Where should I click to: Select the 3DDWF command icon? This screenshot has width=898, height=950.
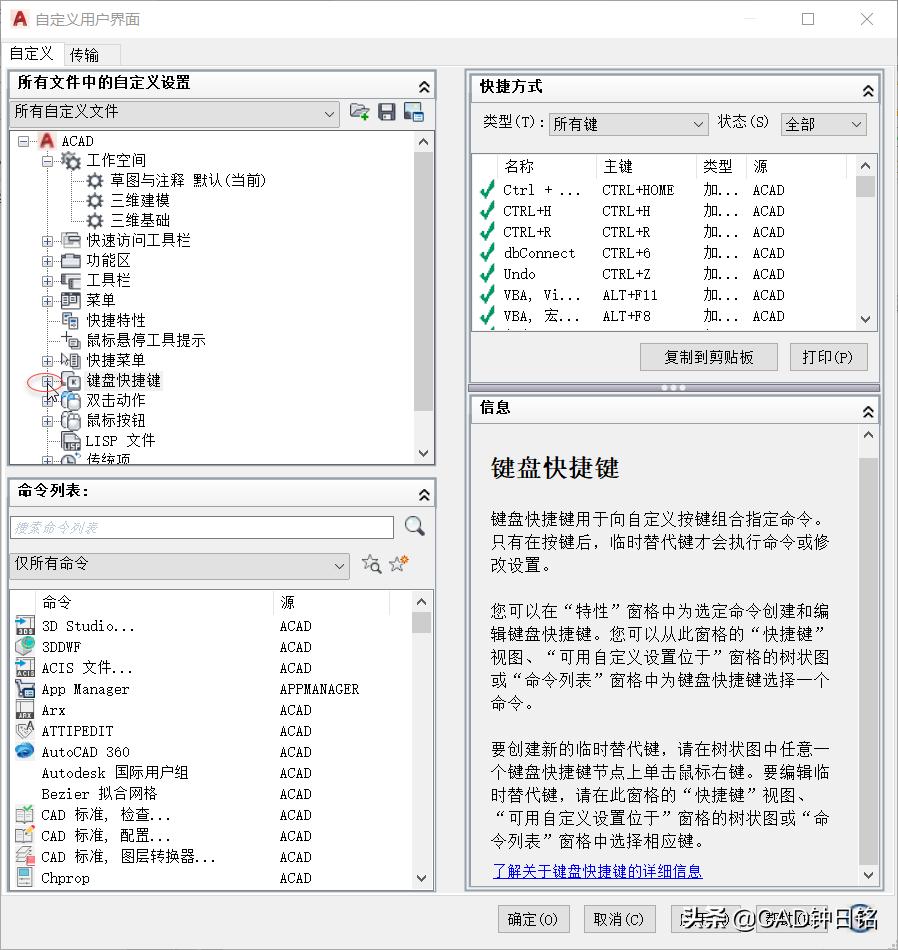pos(24,646)
